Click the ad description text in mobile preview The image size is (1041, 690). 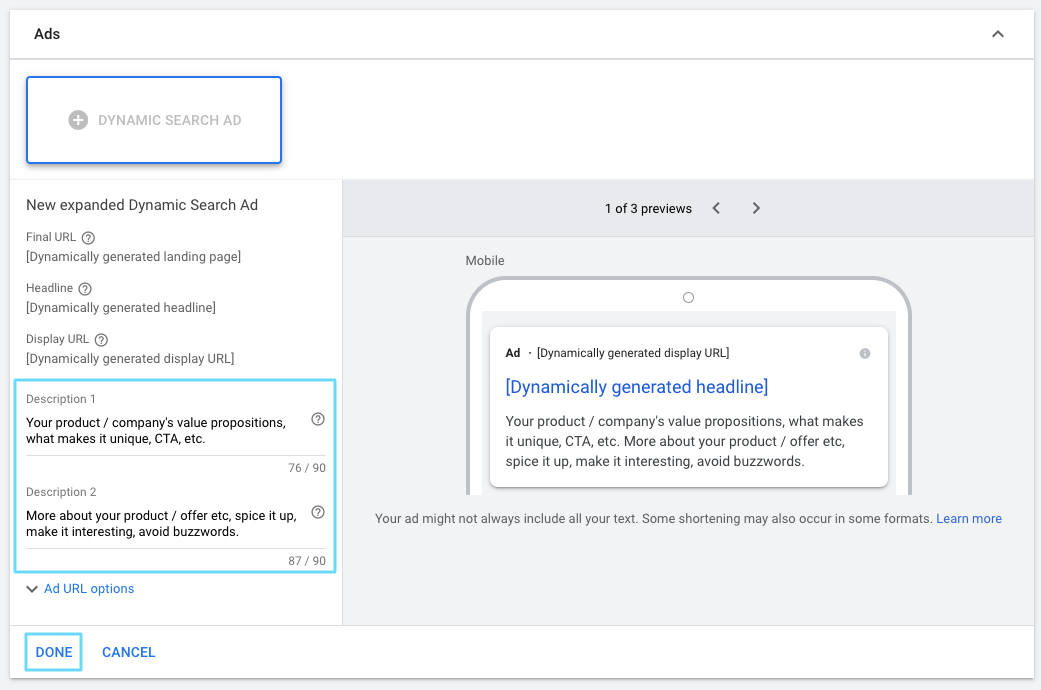[x=684, y=442]
